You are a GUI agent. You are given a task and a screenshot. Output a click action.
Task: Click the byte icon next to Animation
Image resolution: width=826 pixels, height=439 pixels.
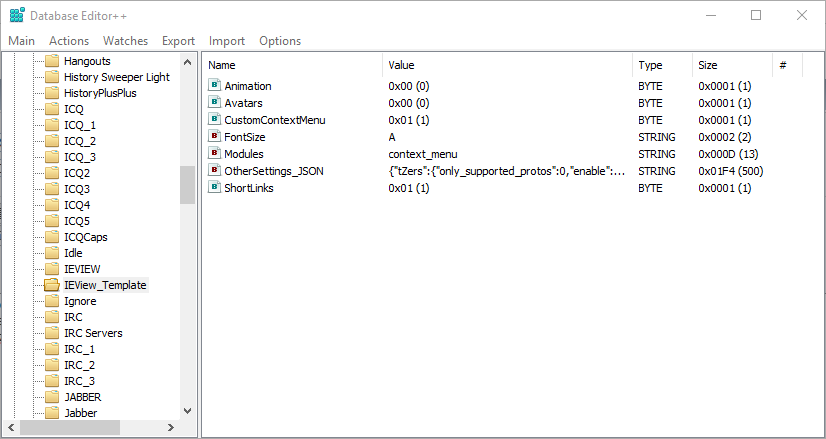214,86
